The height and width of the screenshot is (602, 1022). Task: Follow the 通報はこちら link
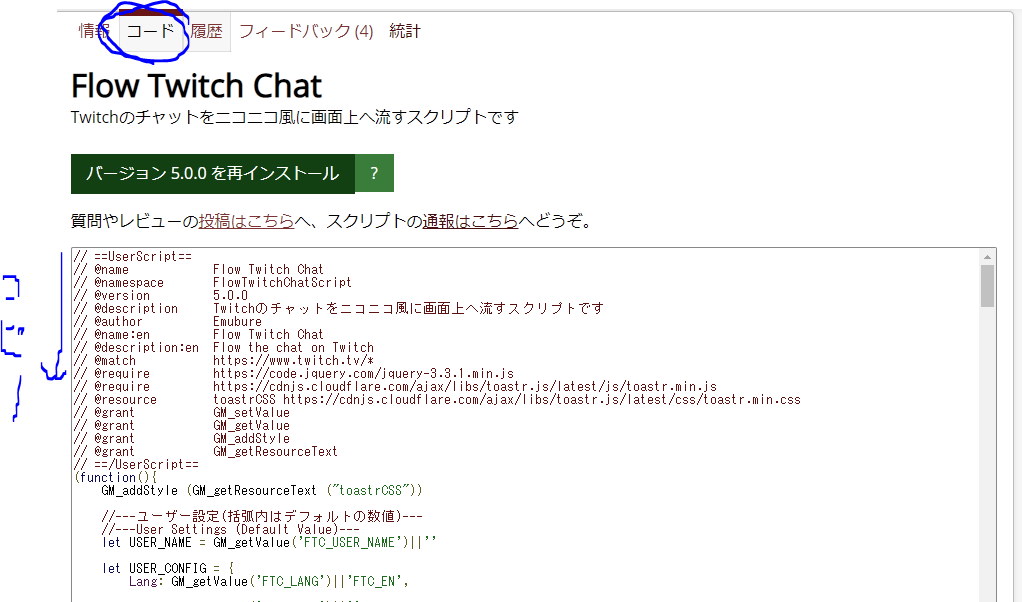tap(470, 221)
